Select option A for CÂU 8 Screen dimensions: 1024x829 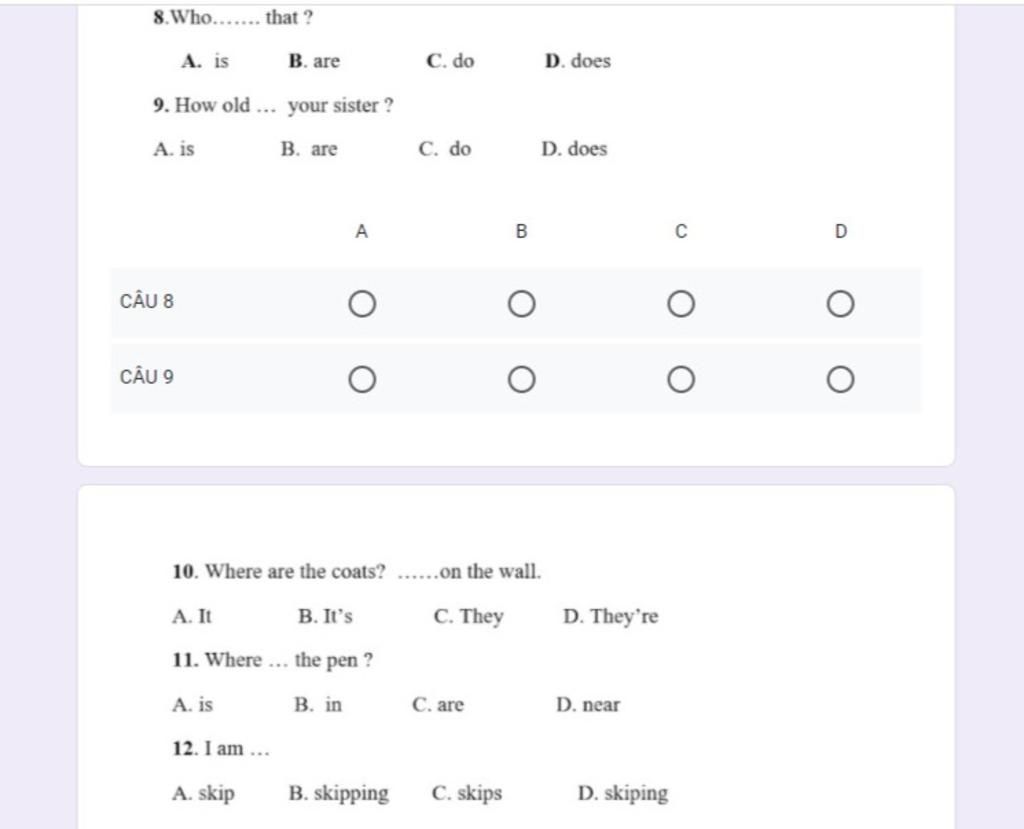pos(362,304)
